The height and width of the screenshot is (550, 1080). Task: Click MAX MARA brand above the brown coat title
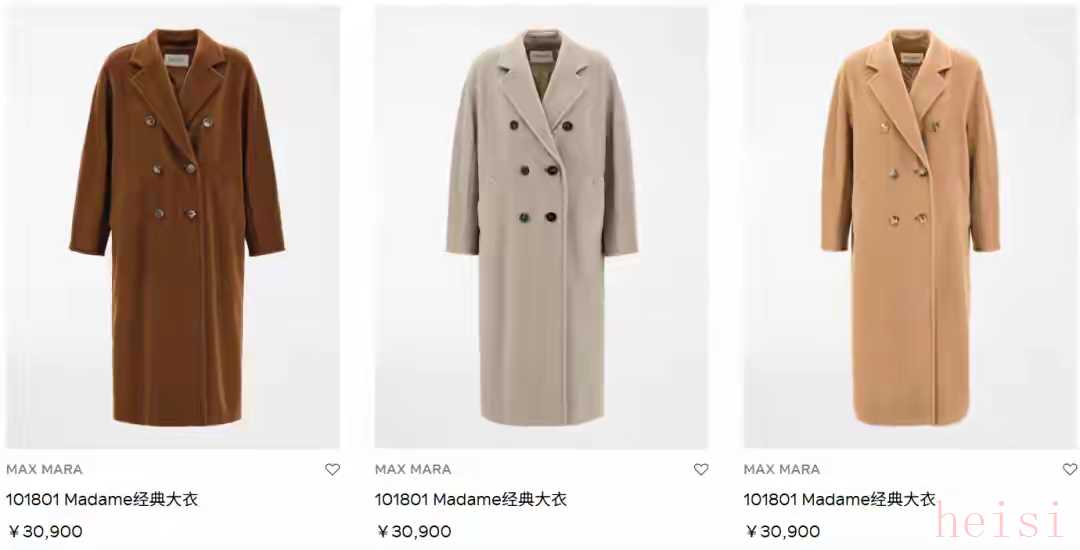(x=44, y=469)
